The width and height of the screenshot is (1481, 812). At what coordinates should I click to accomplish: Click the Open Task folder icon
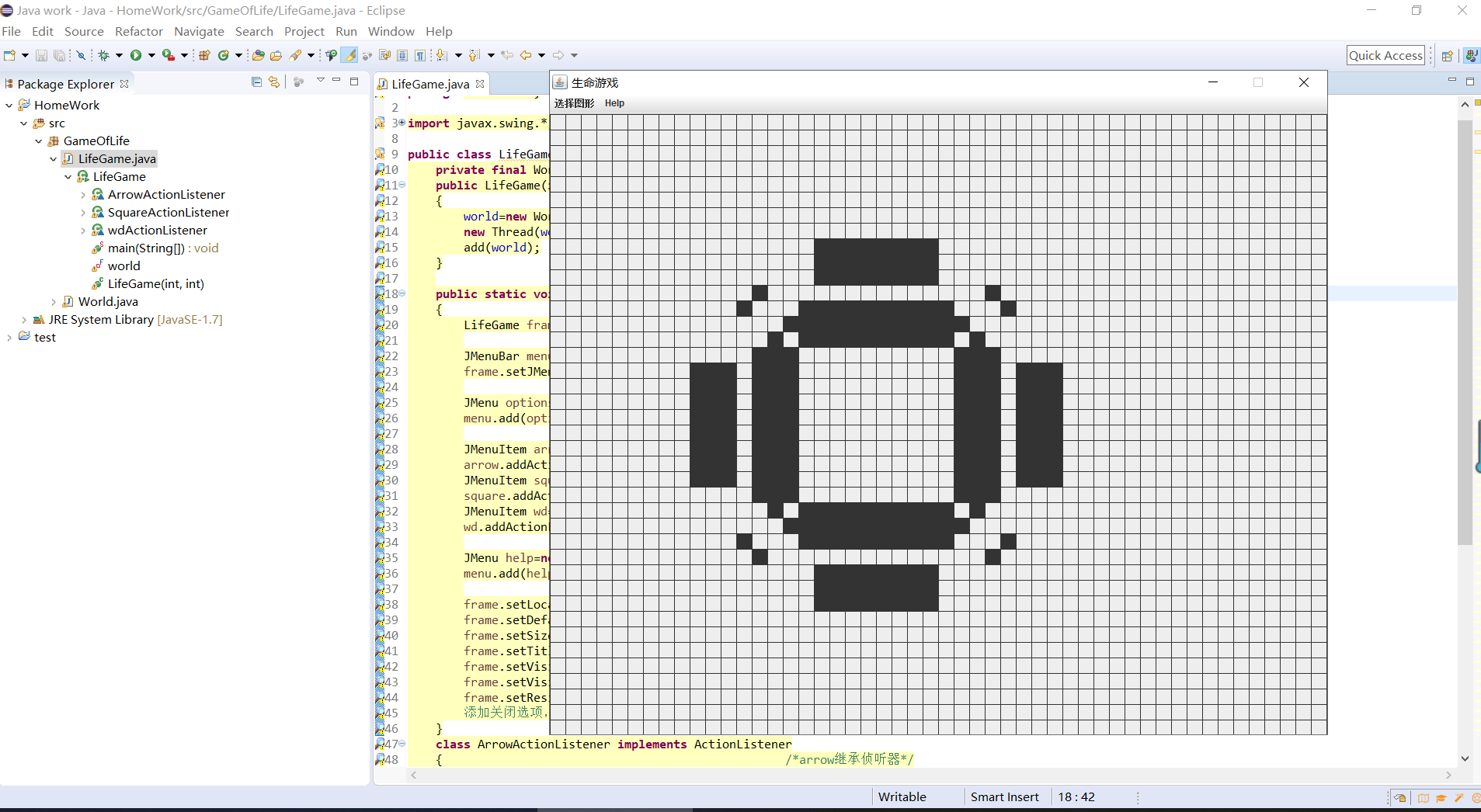point(276,55)
